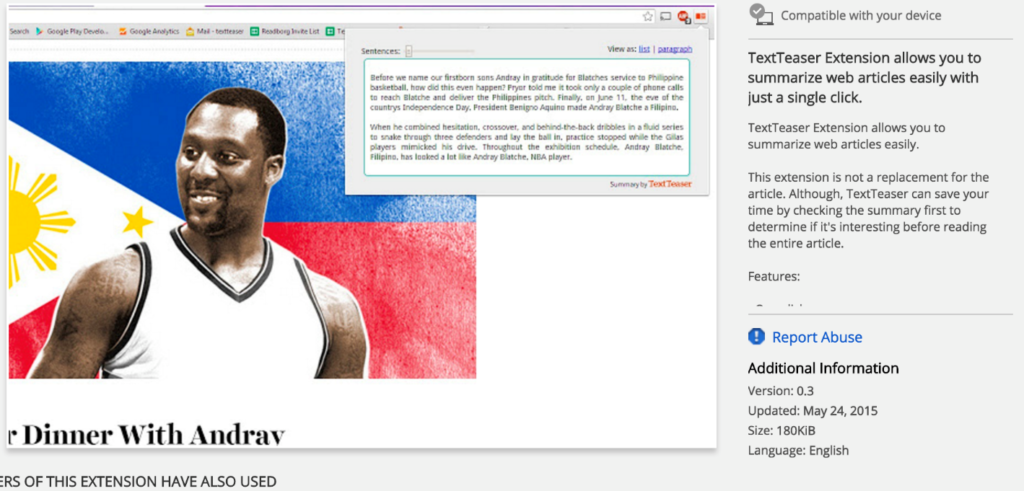Click the TextTeaser brand link in popup

coord(670,184)
